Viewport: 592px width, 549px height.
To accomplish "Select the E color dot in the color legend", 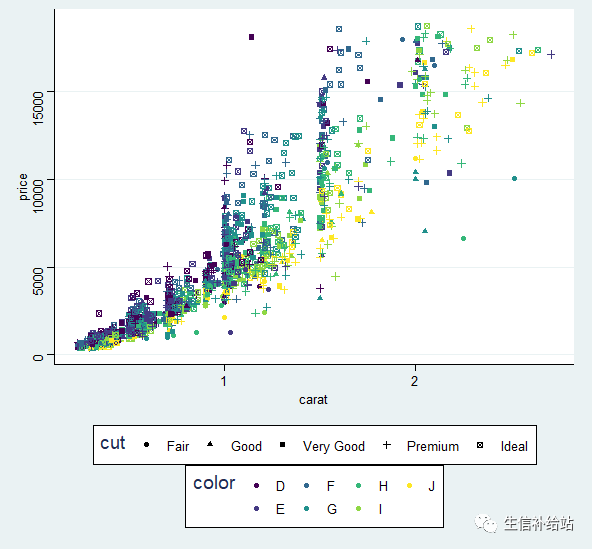I will [257, 509].
